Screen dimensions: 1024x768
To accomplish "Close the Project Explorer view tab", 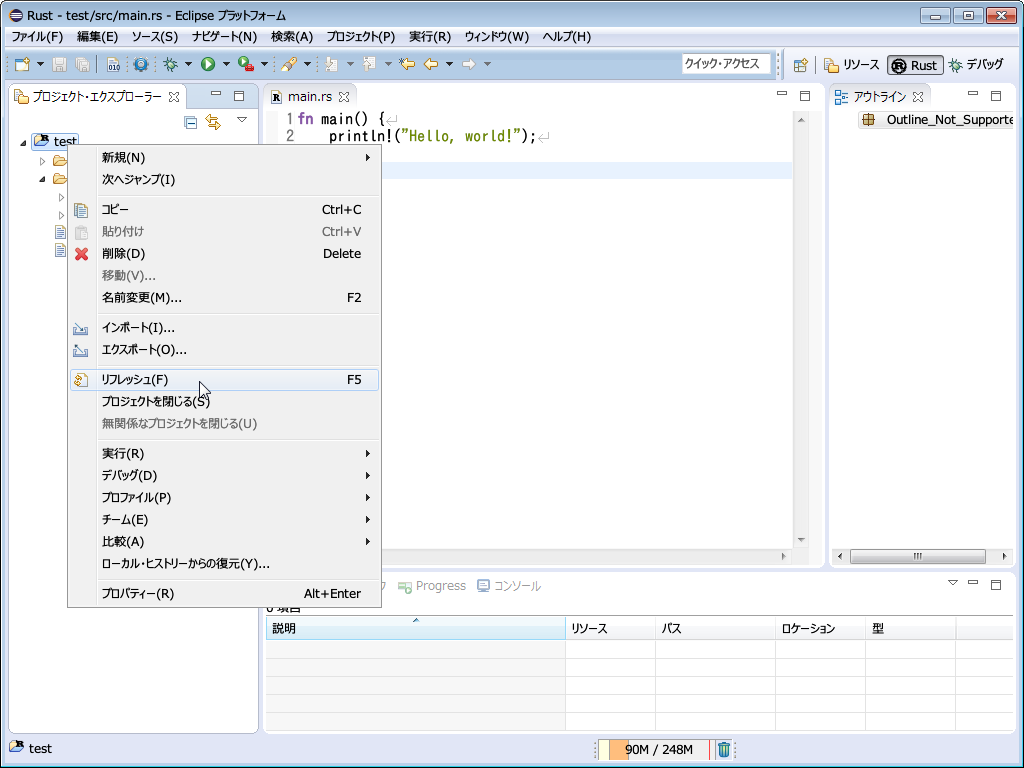I will point(174,97).
